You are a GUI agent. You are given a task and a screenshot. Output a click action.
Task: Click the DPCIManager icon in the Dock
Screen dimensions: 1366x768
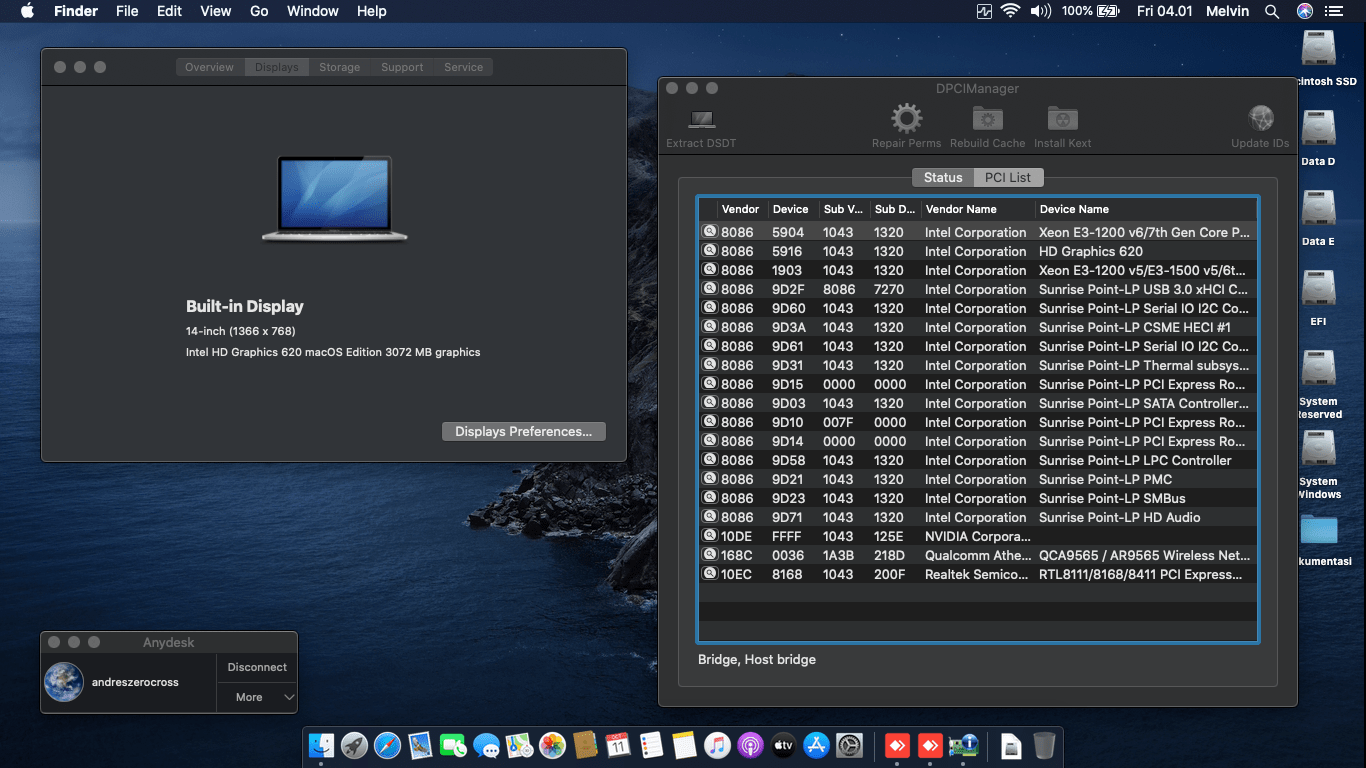(964, 745)
